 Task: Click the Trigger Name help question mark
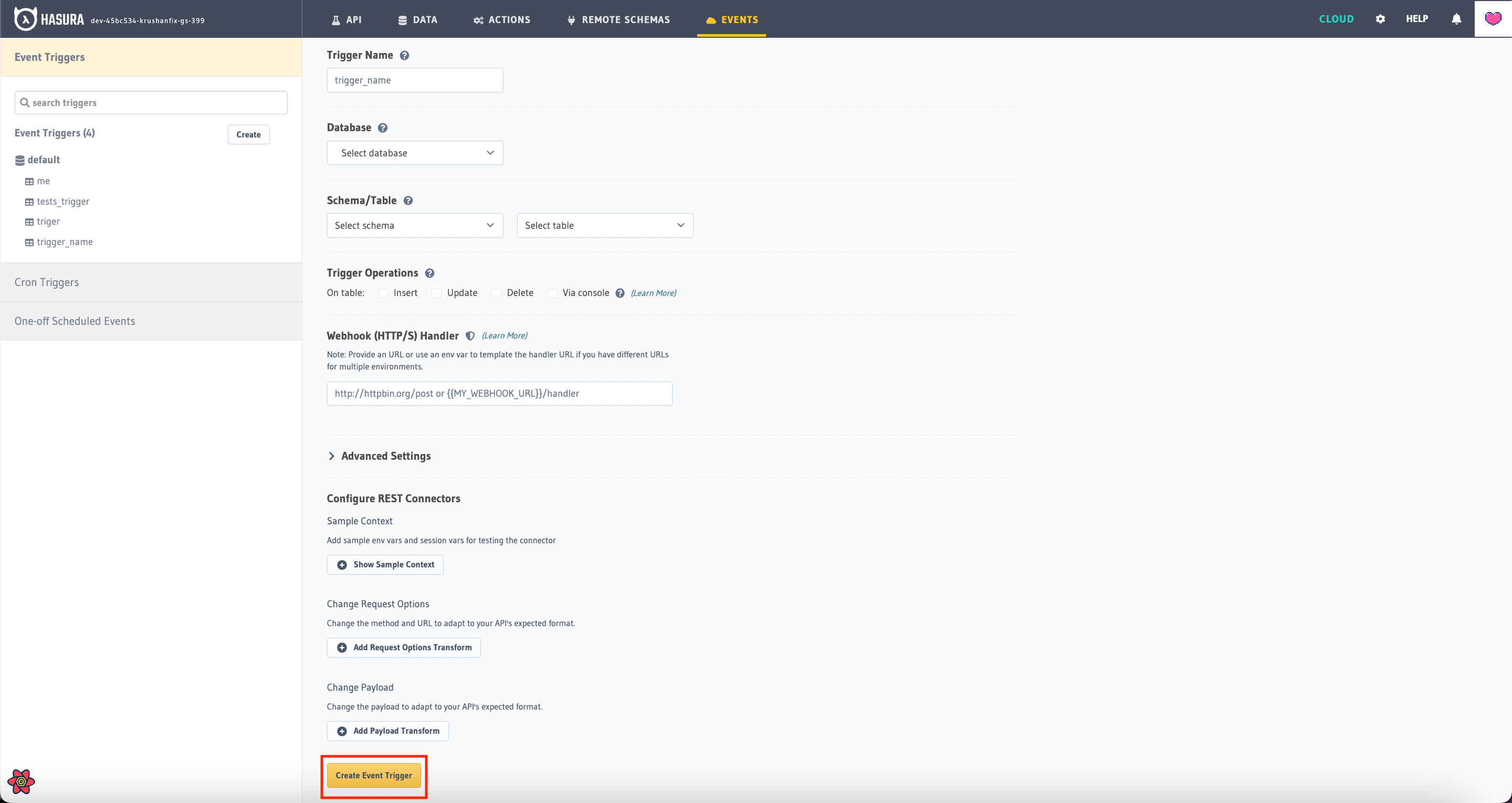pos(404,55)
